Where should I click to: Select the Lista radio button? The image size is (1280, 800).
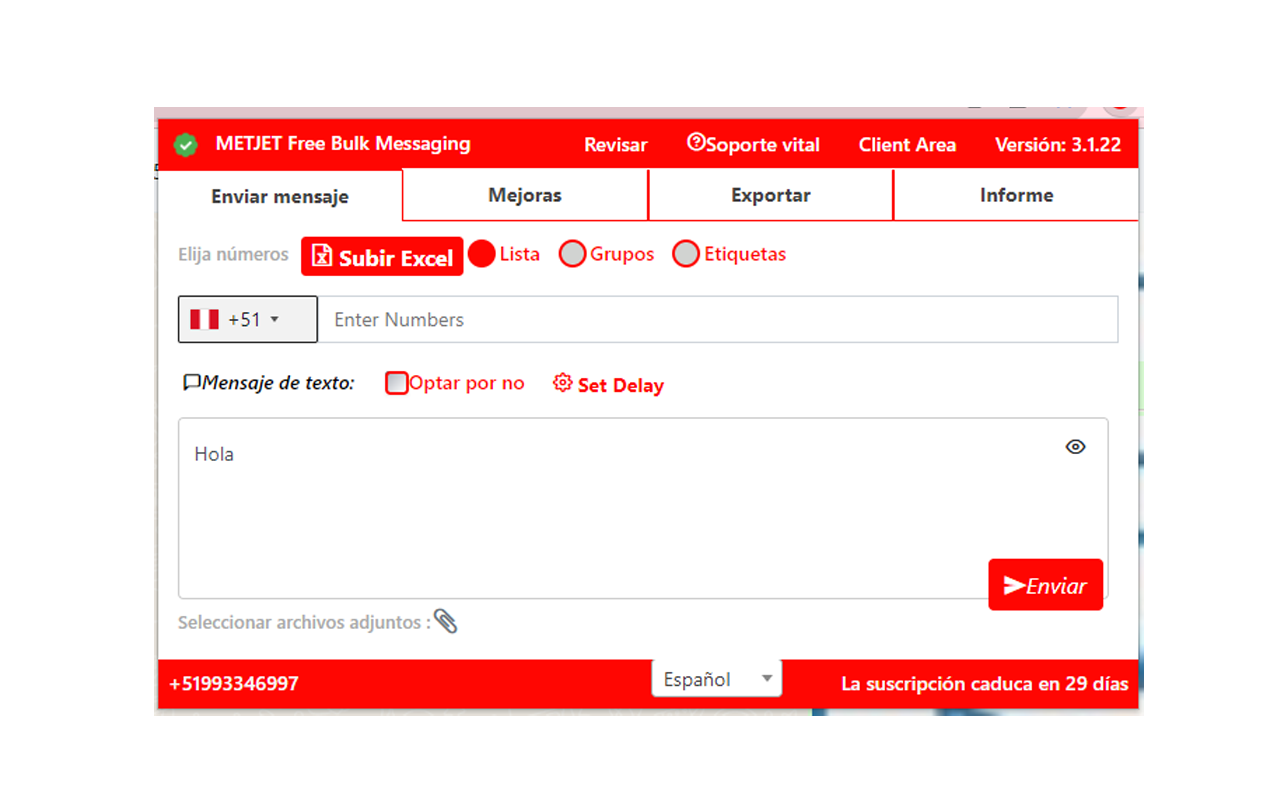(483, 254)
